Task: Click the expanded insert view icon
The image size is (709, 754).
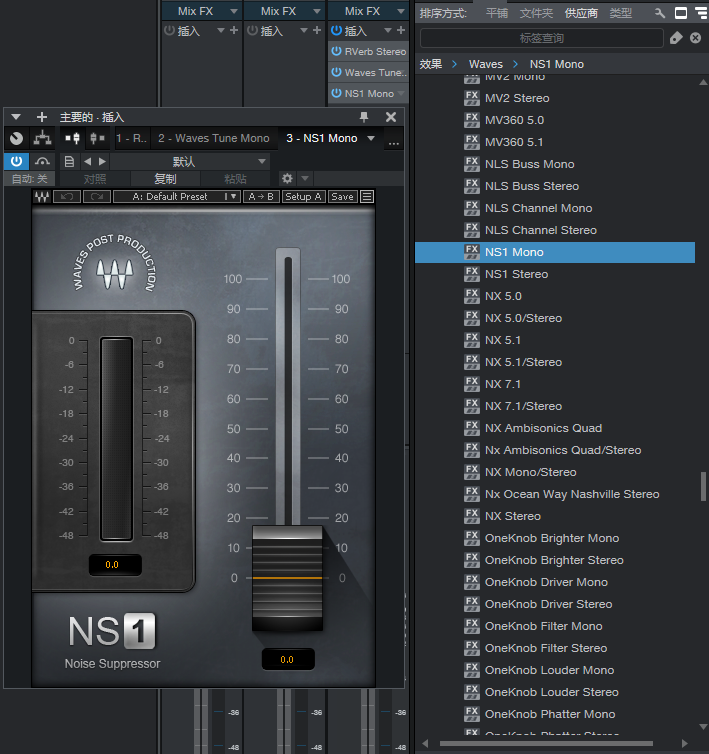Action: point(97,138)
